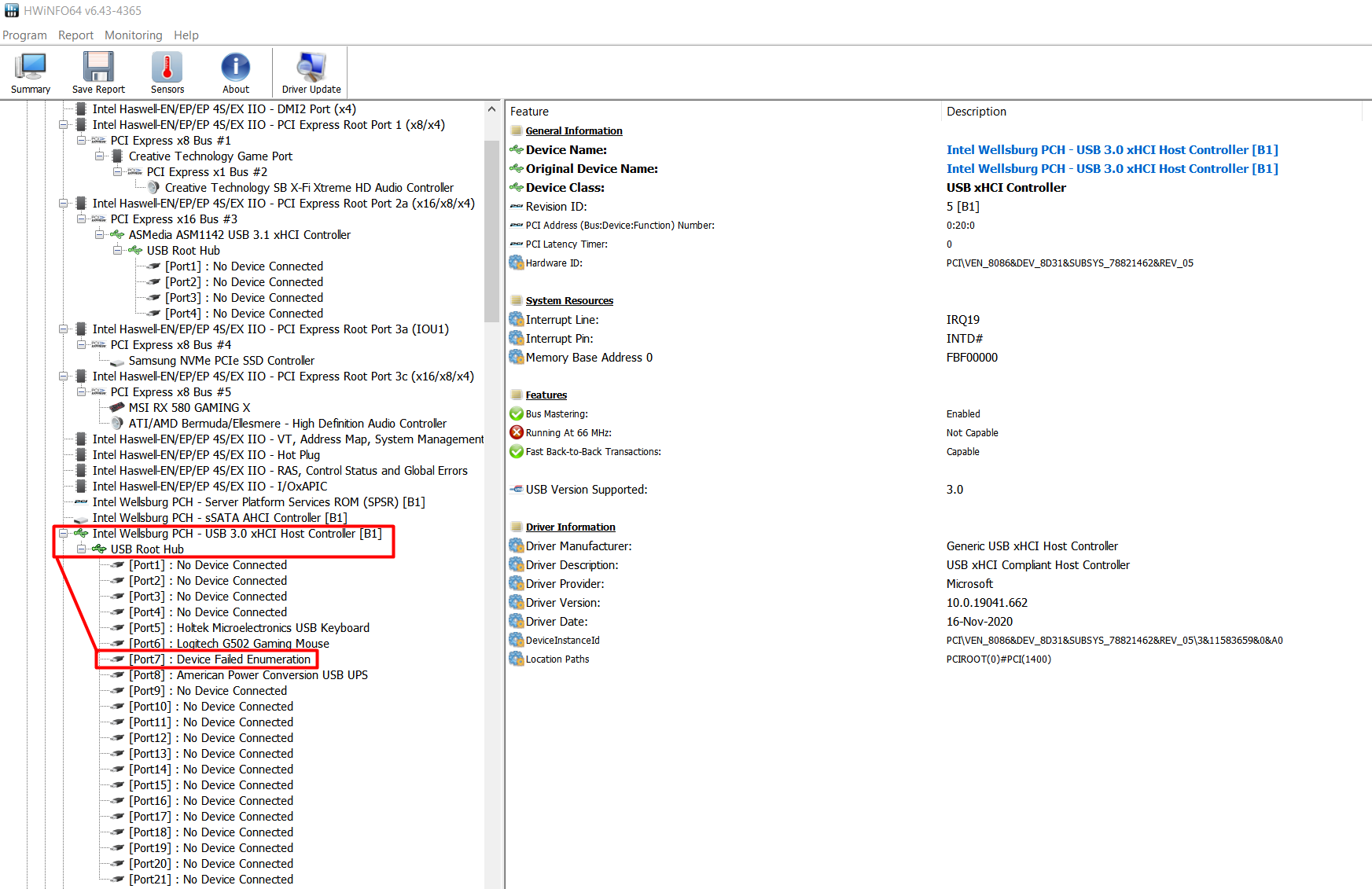Click the Holtek USB Keyboard port icon

tap(117, 627)
